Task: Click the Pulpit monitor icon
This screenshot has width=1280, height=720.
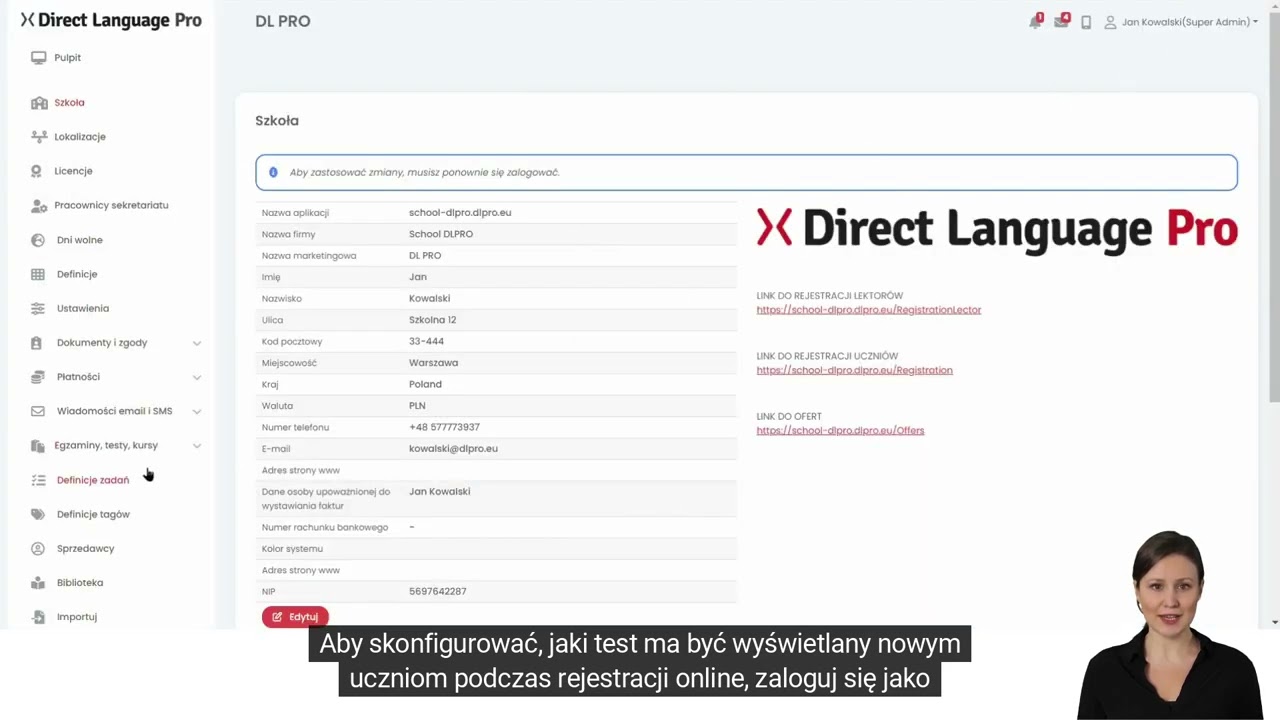Action: click(x=38, y=58)
